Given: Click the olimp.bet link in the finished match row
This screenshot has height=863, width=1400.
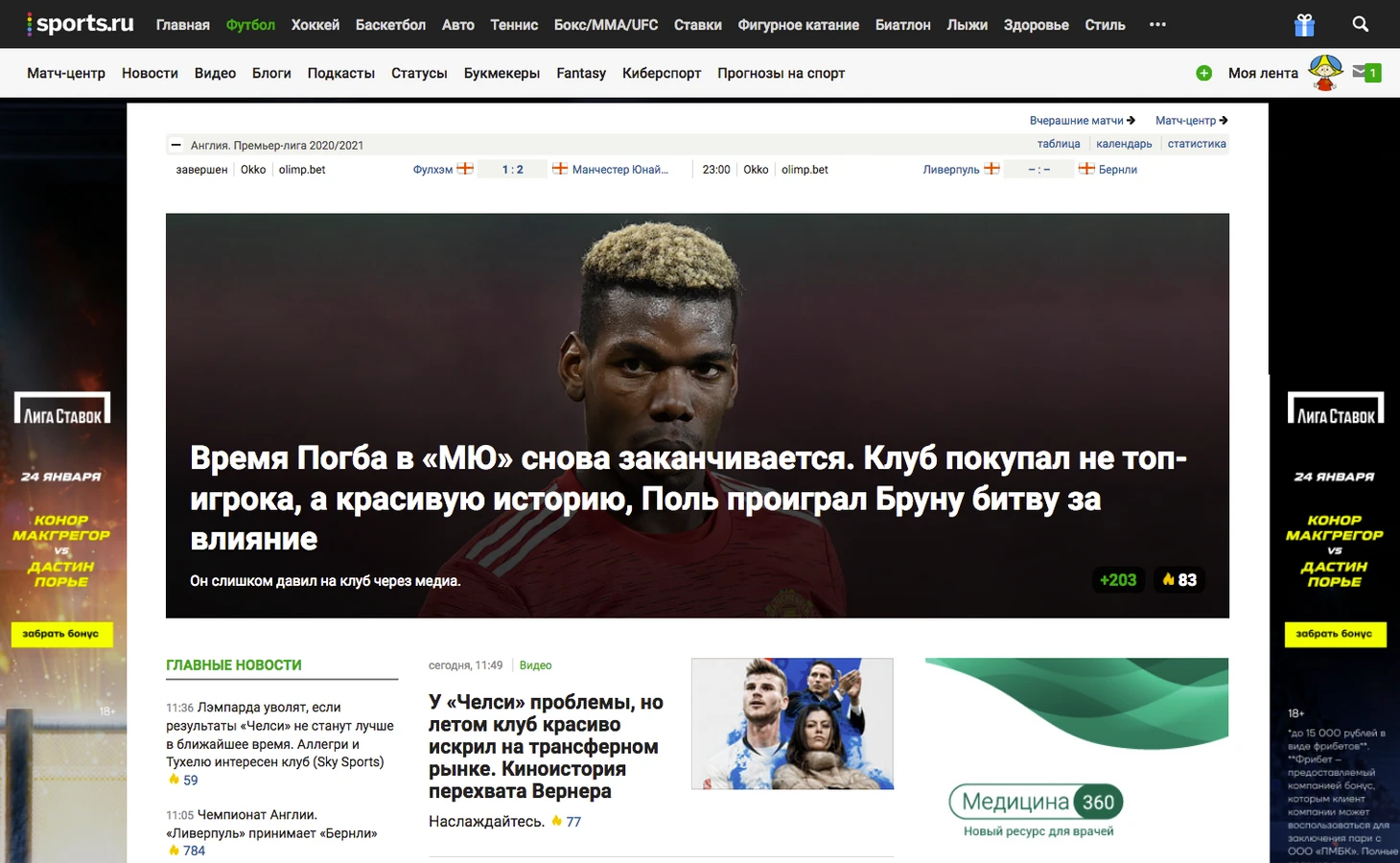Looking at the screenshot, I should coord(302,170).
